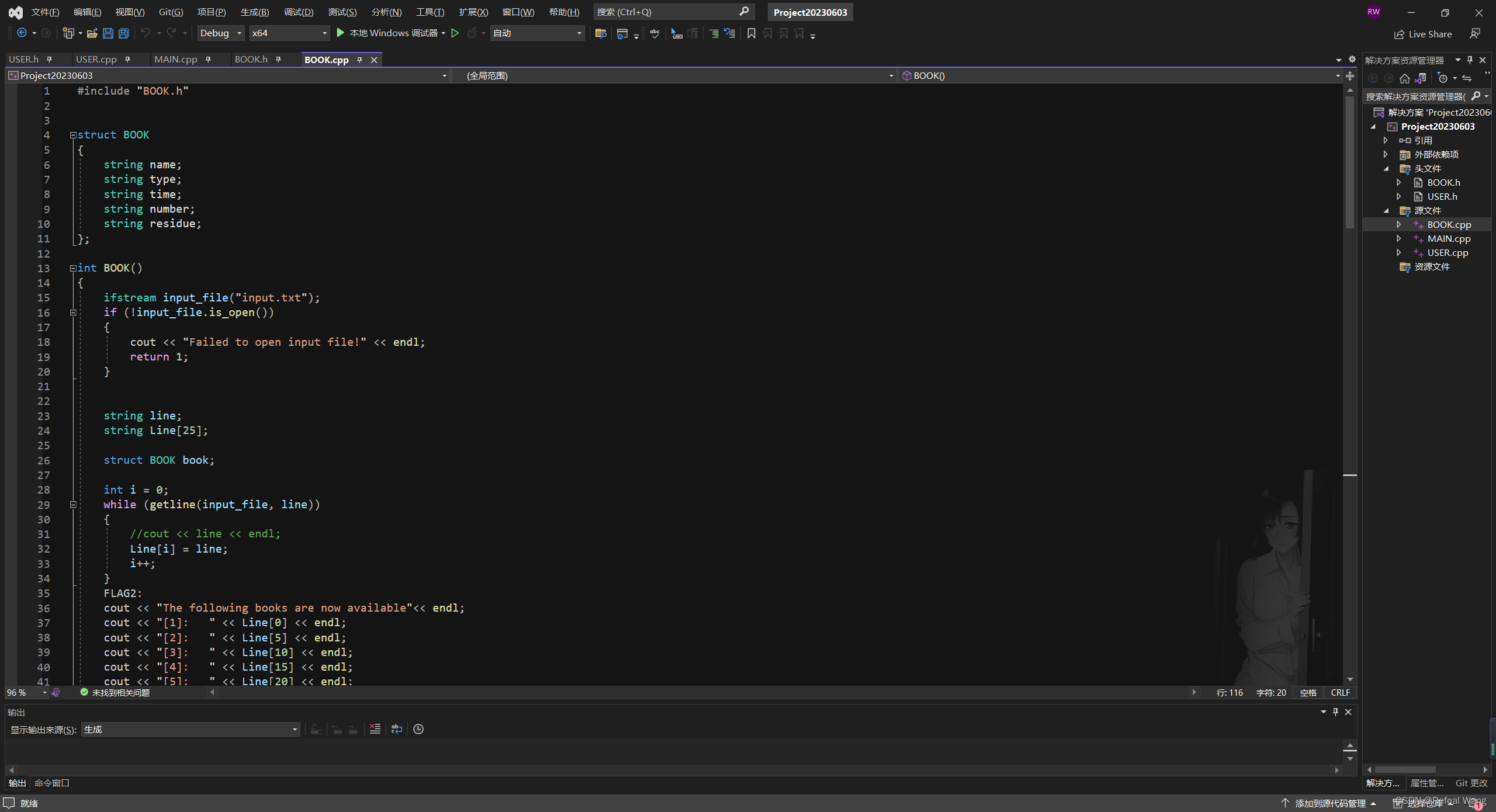Click the Save All icon
Screen dimensions: 1496x812
(x=123, y=33)
